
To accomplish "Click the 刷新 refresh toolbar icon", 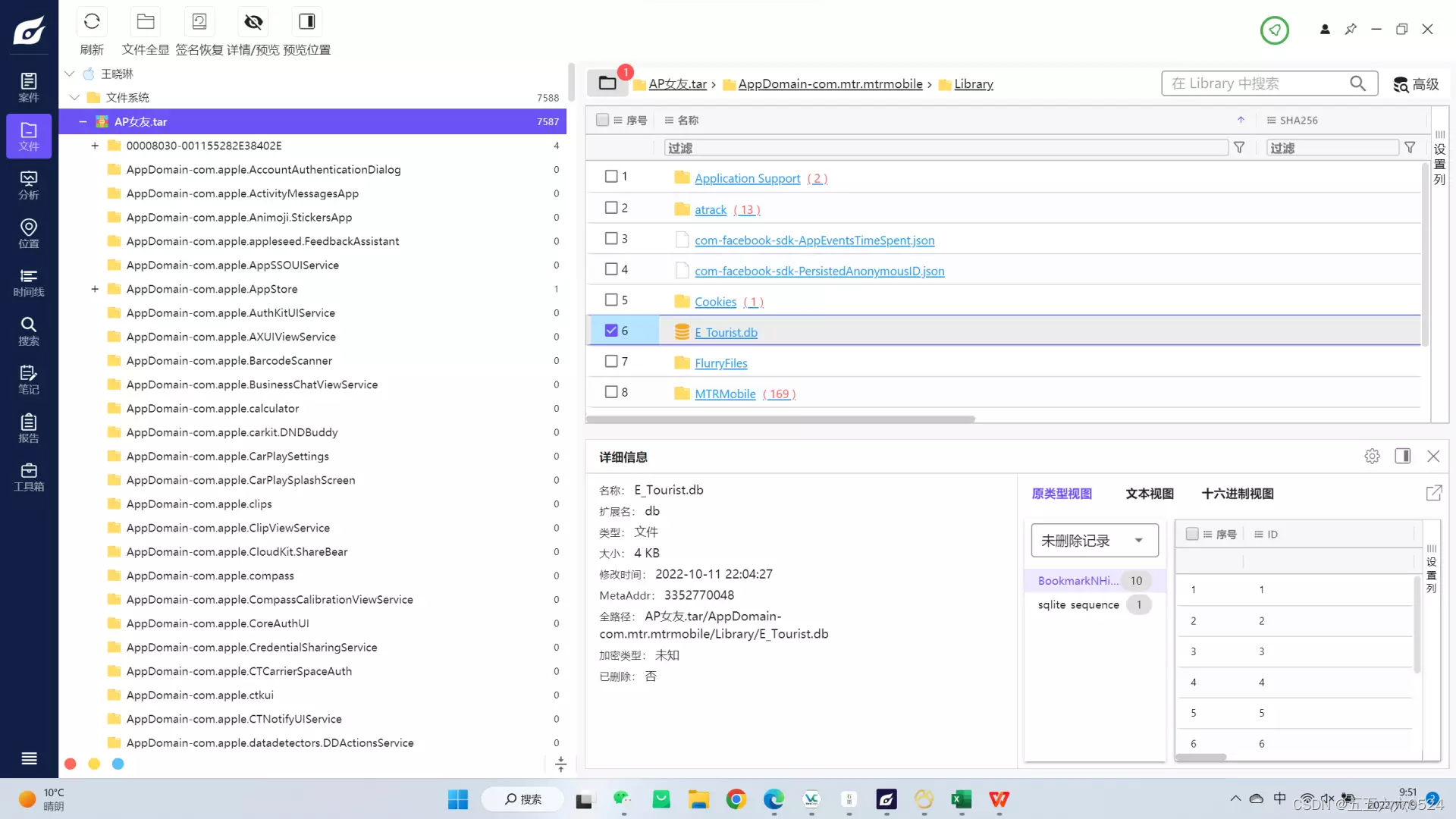I will [92, 22].
